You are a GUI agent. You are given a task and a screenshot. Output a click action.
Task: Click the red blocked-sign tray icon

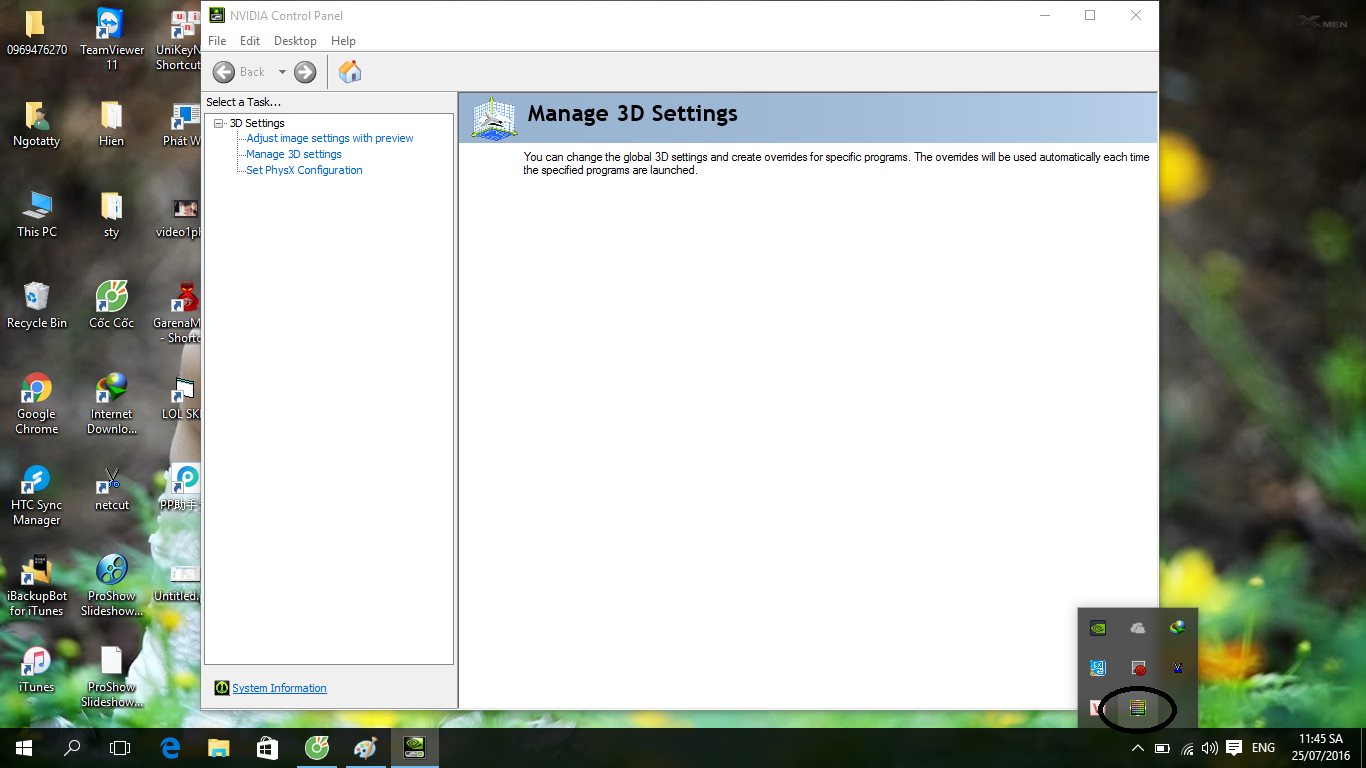pos(1138,668)
